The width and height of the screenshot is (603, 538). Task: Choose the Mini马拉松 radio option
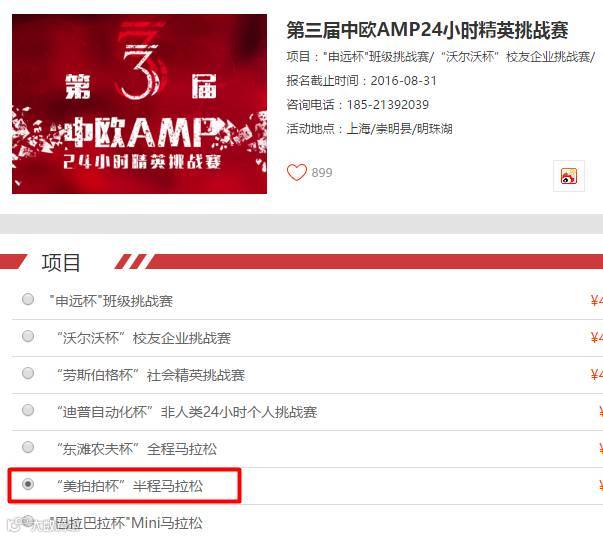(x=28, y=521)
